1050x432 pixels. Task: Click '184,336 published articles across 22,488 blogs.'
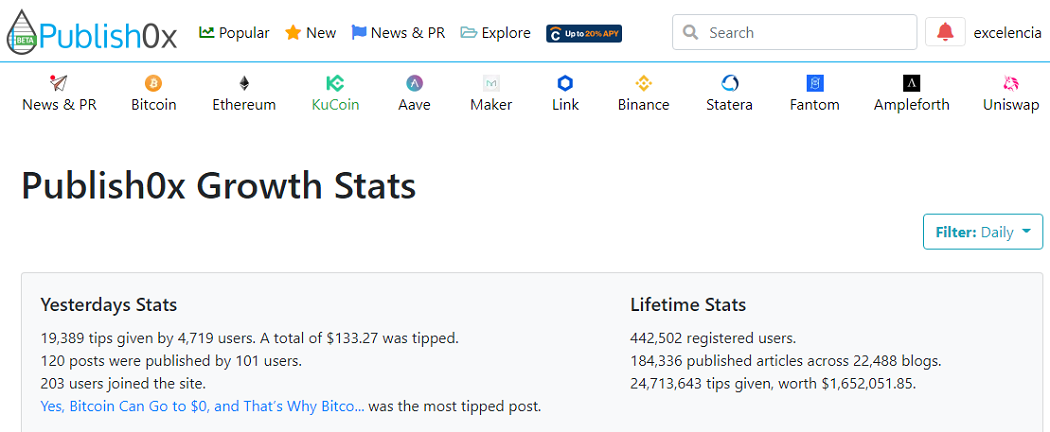click(x=786, y=361)
